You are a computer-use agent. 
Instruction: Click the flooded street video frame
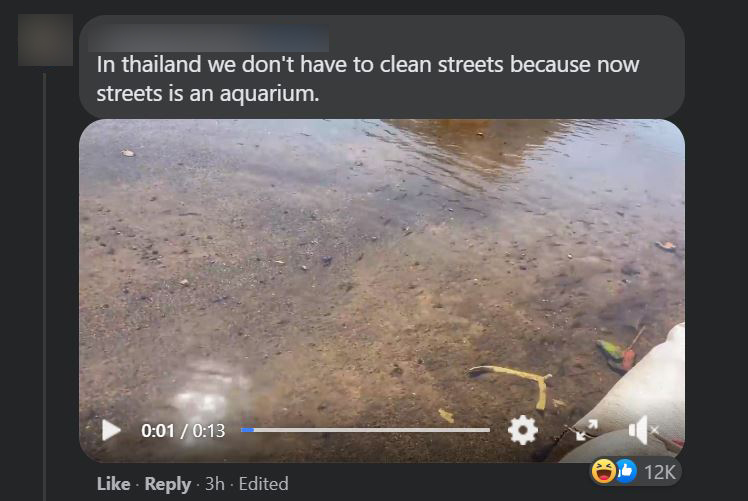382,267
